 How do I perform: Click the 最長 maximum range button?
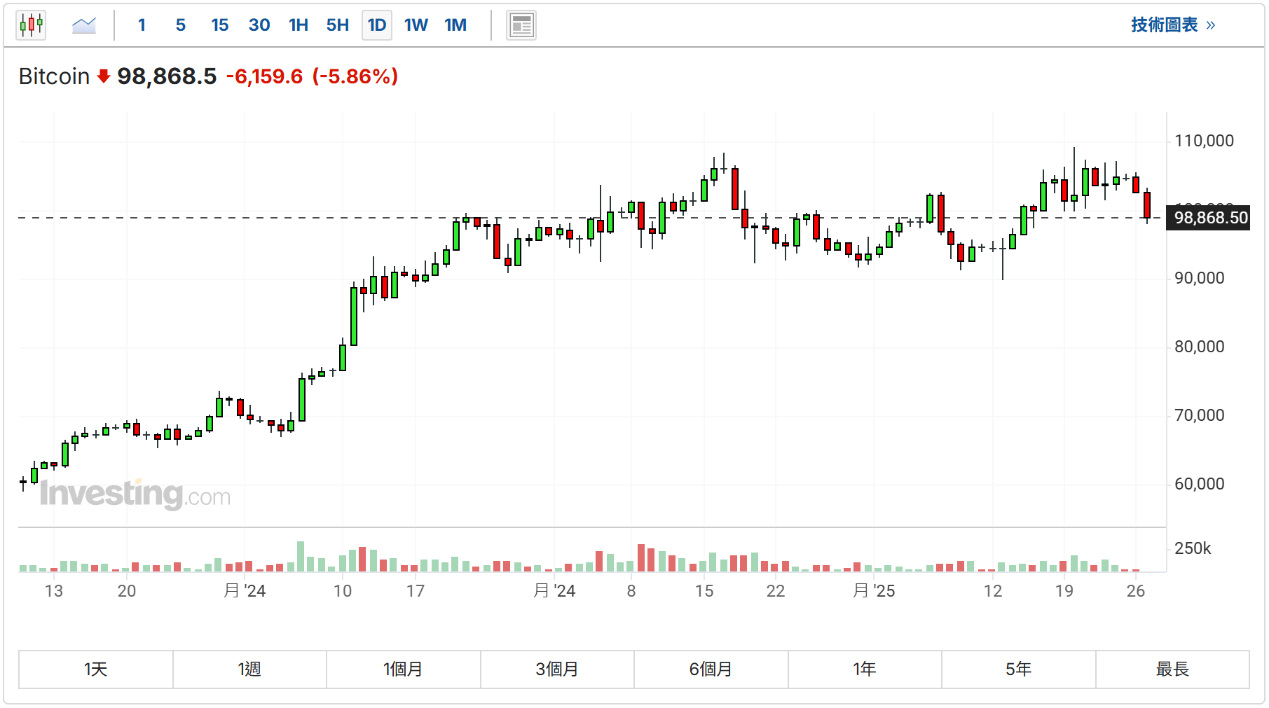point(1172,669)
